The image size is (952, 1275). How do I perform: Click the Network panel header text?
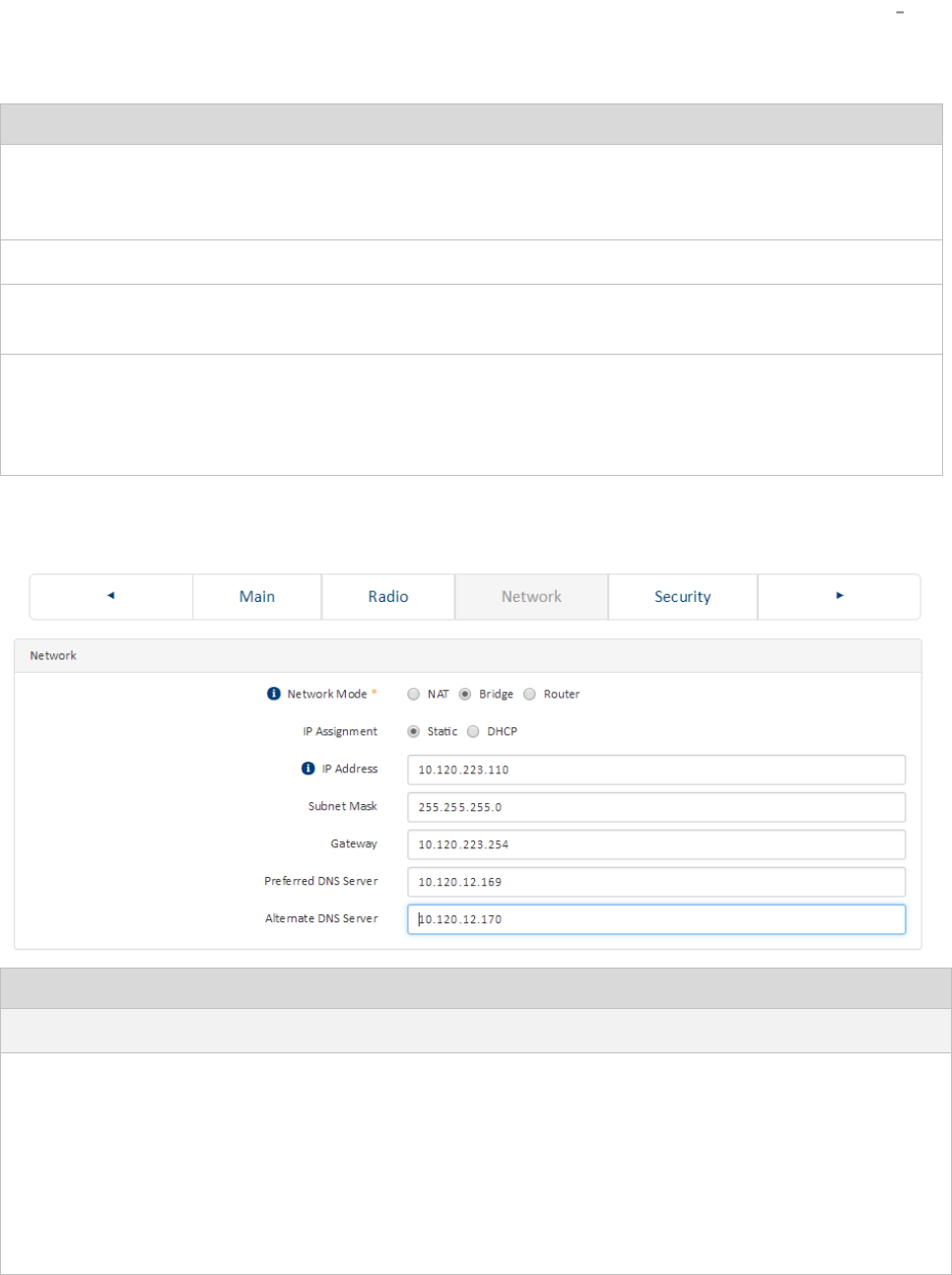[53, 656]
